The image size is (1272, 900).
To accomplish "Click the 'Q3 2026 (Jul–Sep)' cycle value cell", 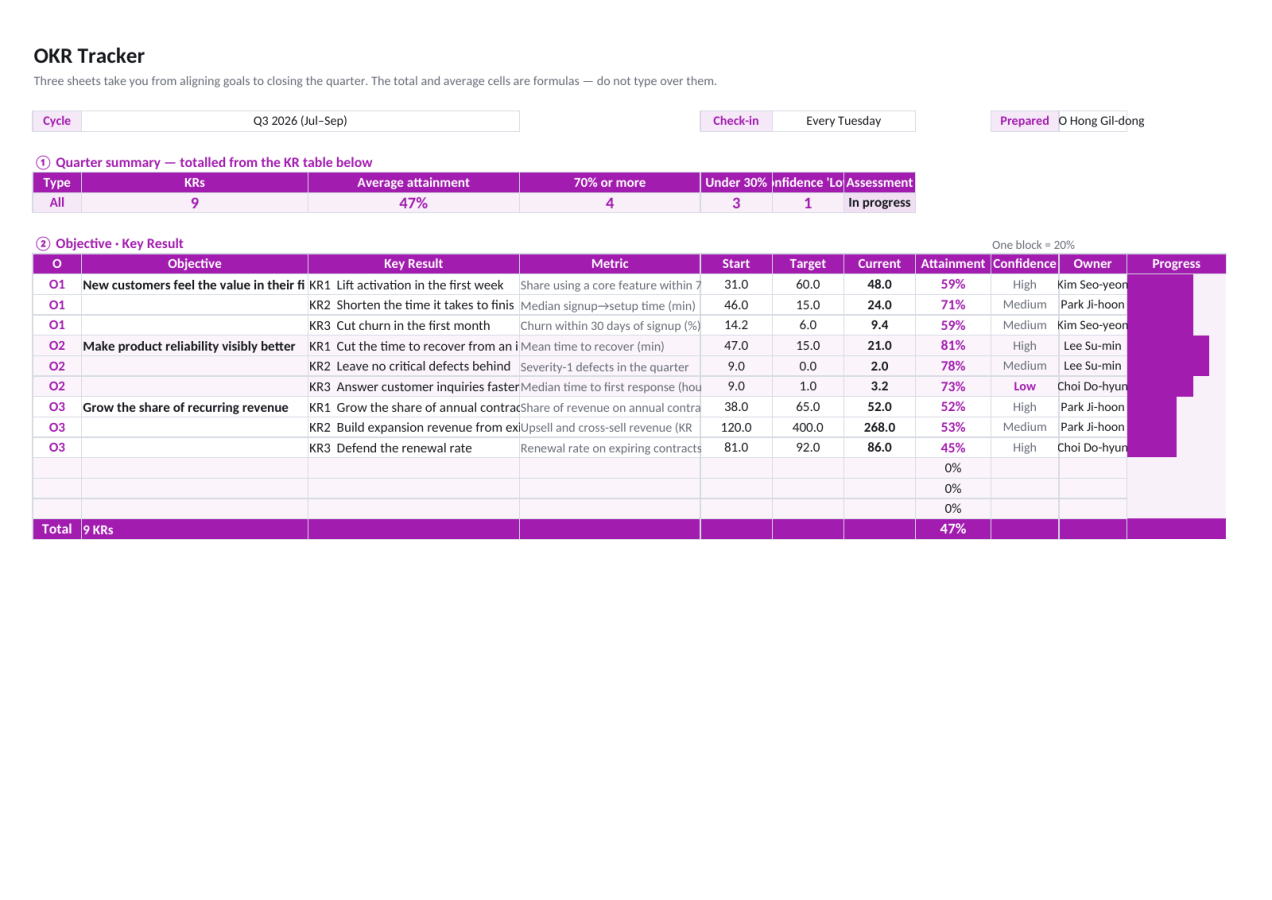I will coord(300,121).
